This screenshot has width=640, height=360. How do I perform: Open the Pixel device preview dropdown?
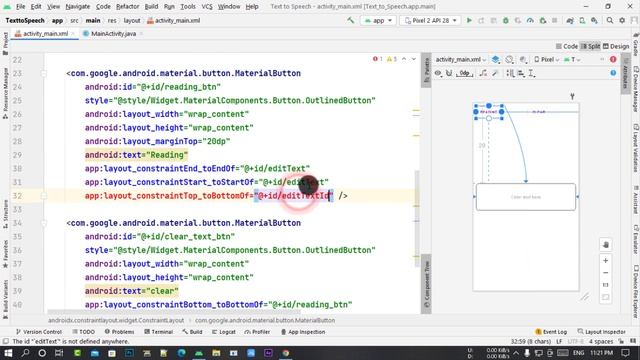547,60
